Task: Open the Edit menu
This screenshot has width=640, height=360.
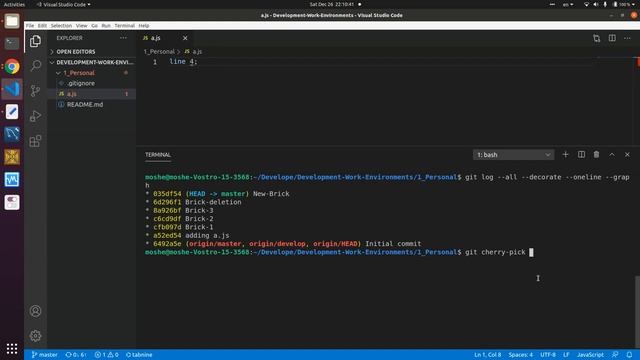Action: [42, 25]
